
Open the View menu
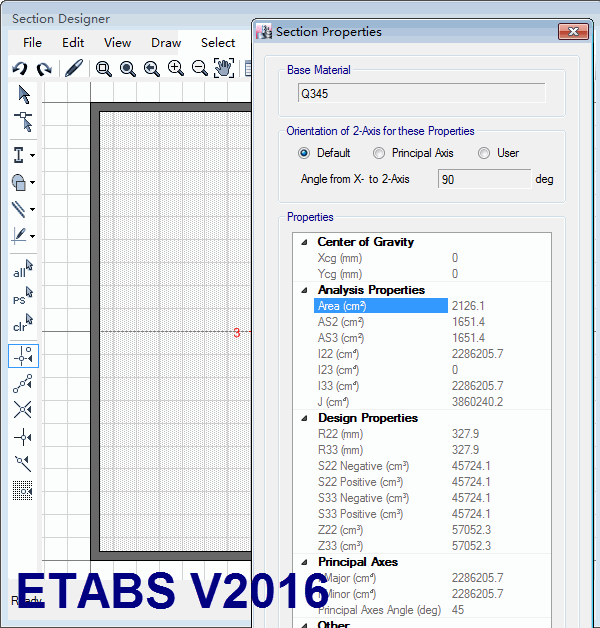coord(117,43)
